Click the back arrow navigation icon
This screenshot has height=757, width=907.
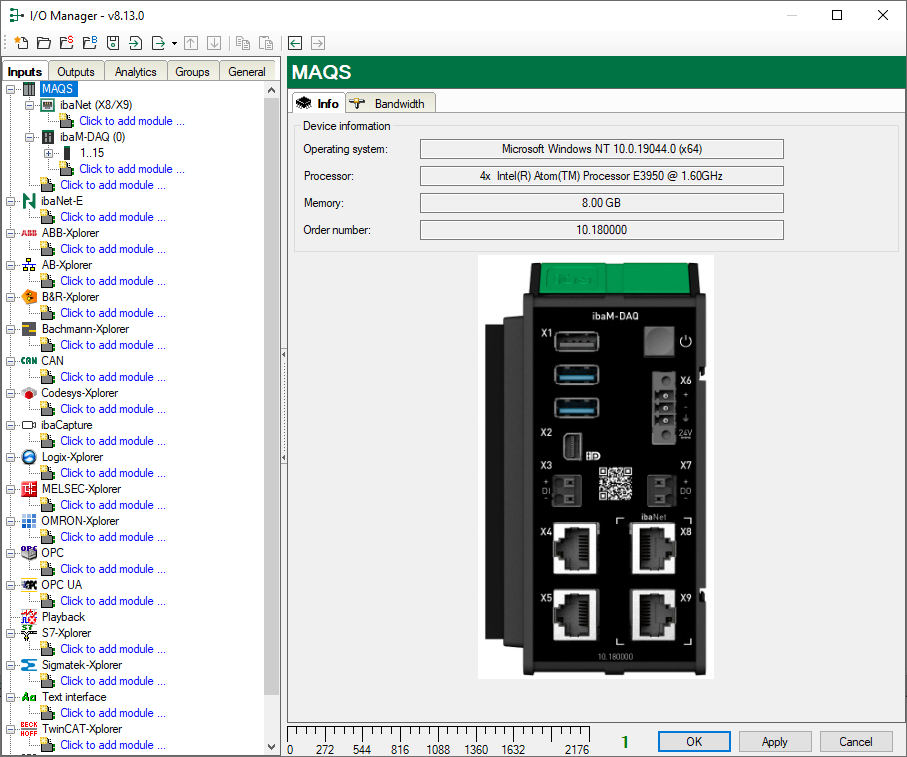tap(295, 43)
